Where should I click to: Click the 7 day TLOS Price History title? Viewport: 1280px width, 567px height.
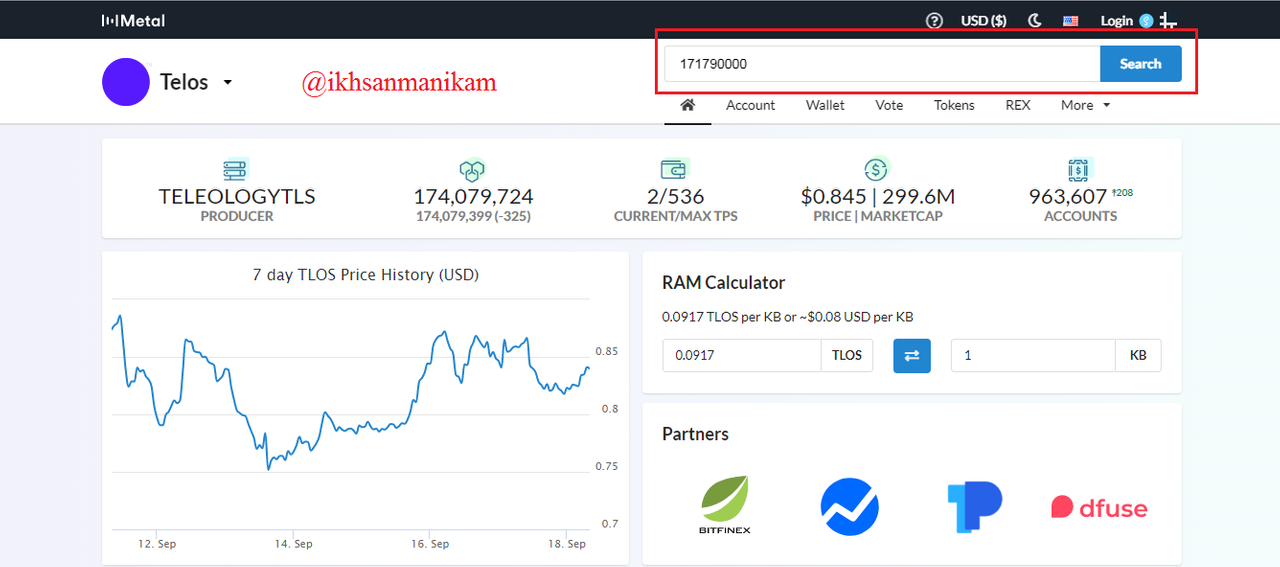pos(366,274)
